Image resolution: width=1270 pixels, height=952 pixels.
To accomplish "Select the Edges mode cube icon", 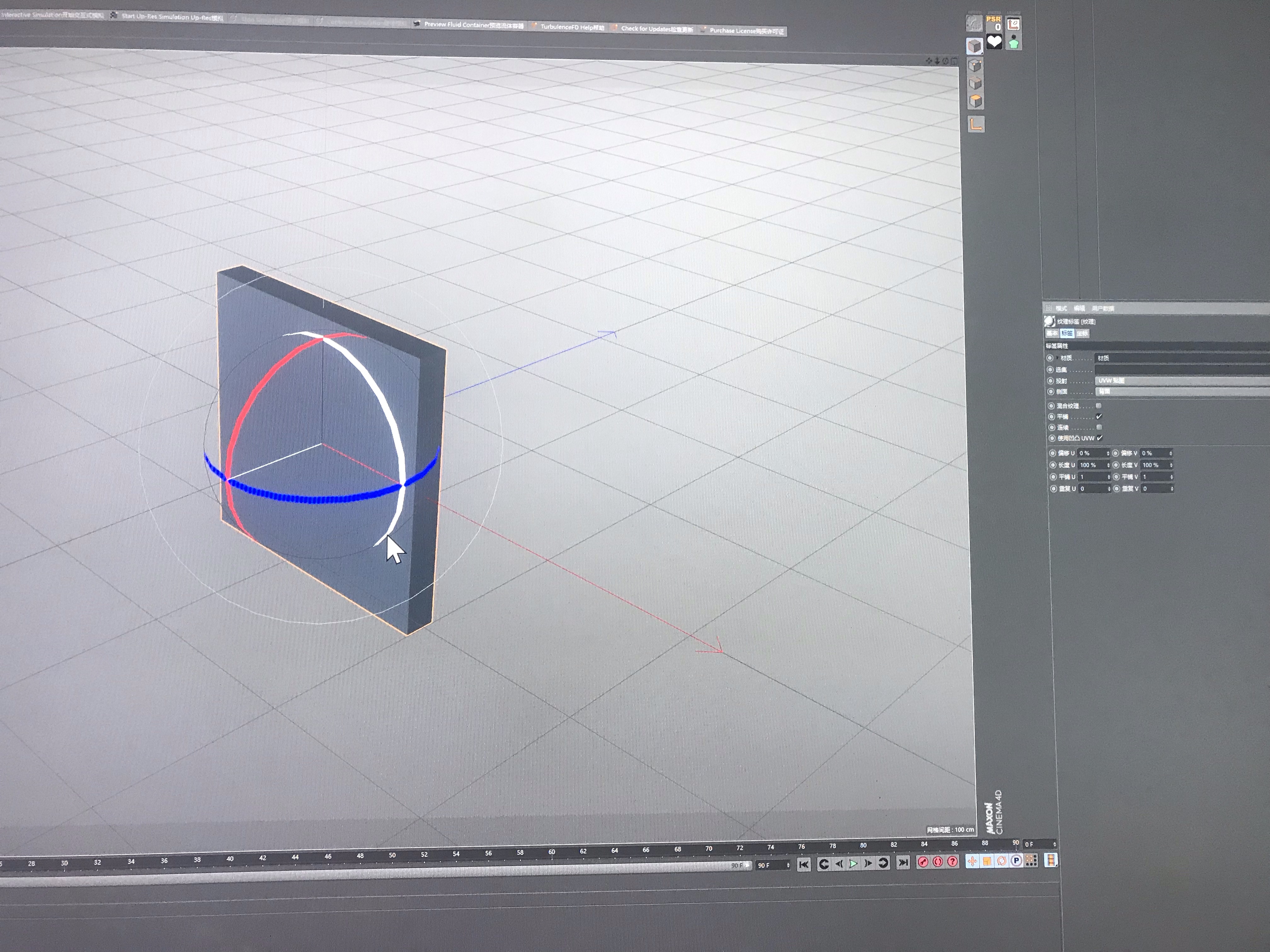I will coord(975,84).
